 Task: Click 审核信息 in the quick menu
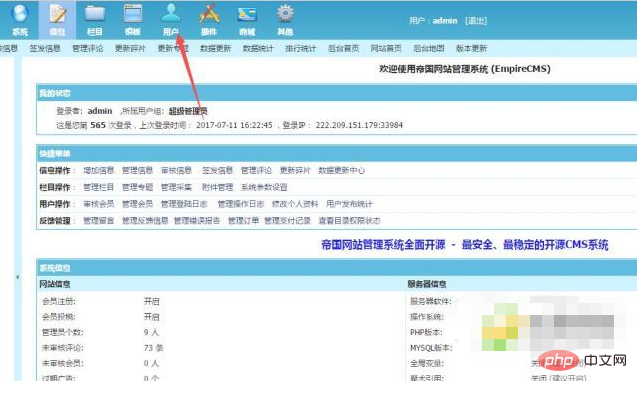pyautogui.click(x=176, y=171)
